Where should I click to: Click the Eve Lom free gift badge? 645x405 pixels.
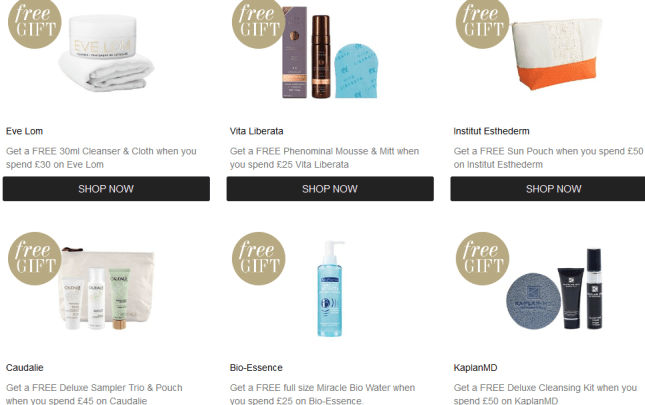[x=35, y=23]
